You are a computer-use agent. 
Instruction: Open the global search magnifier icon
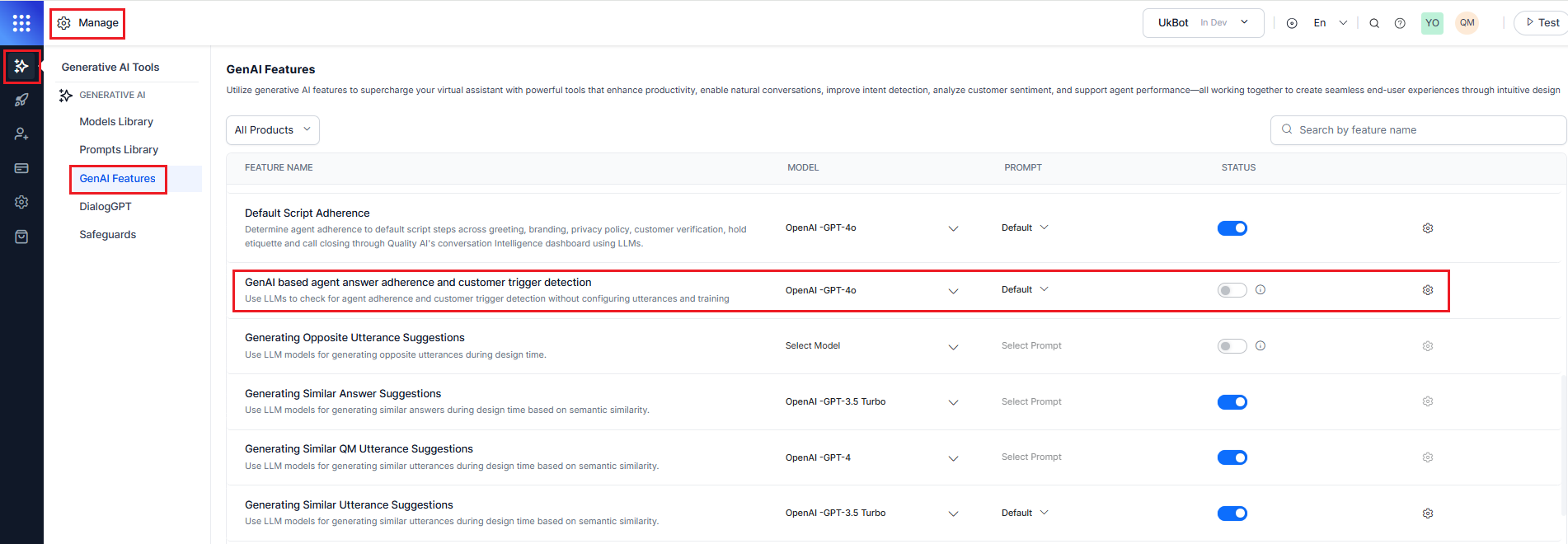(1374, 23)
